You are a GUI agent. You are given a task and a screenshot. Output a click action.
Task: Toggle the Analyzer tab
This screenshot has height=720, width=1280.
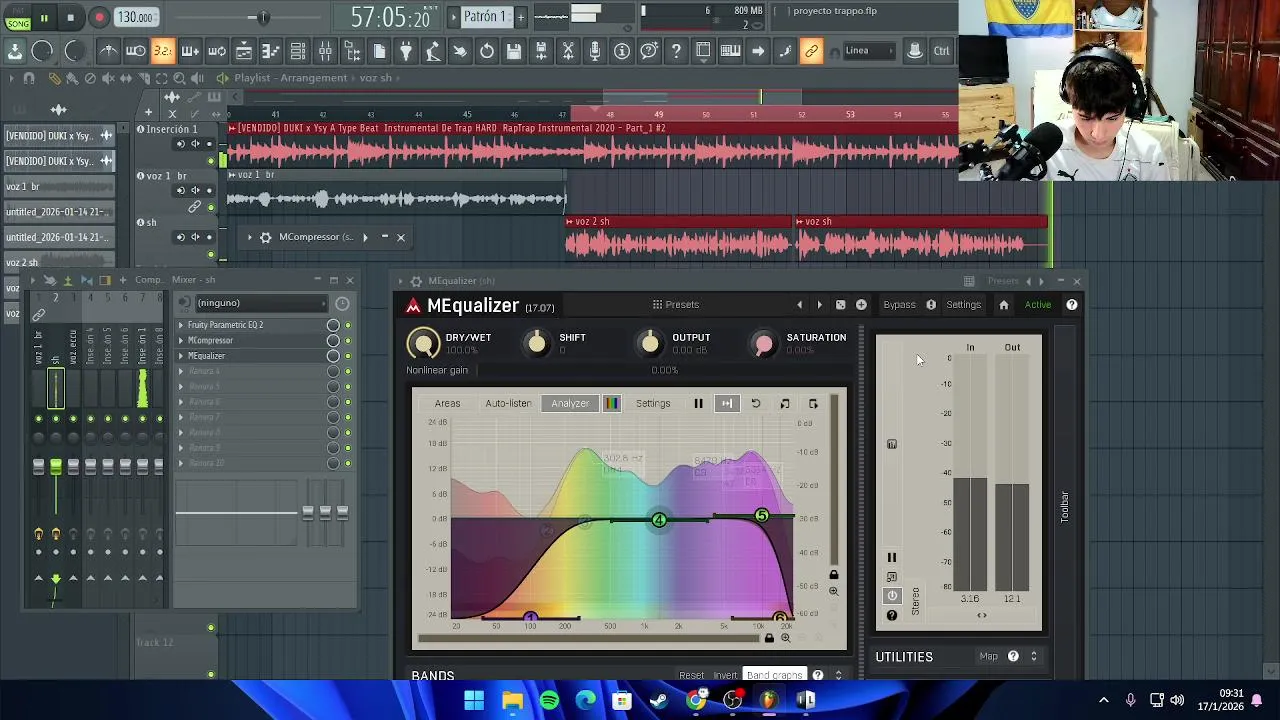570,403
